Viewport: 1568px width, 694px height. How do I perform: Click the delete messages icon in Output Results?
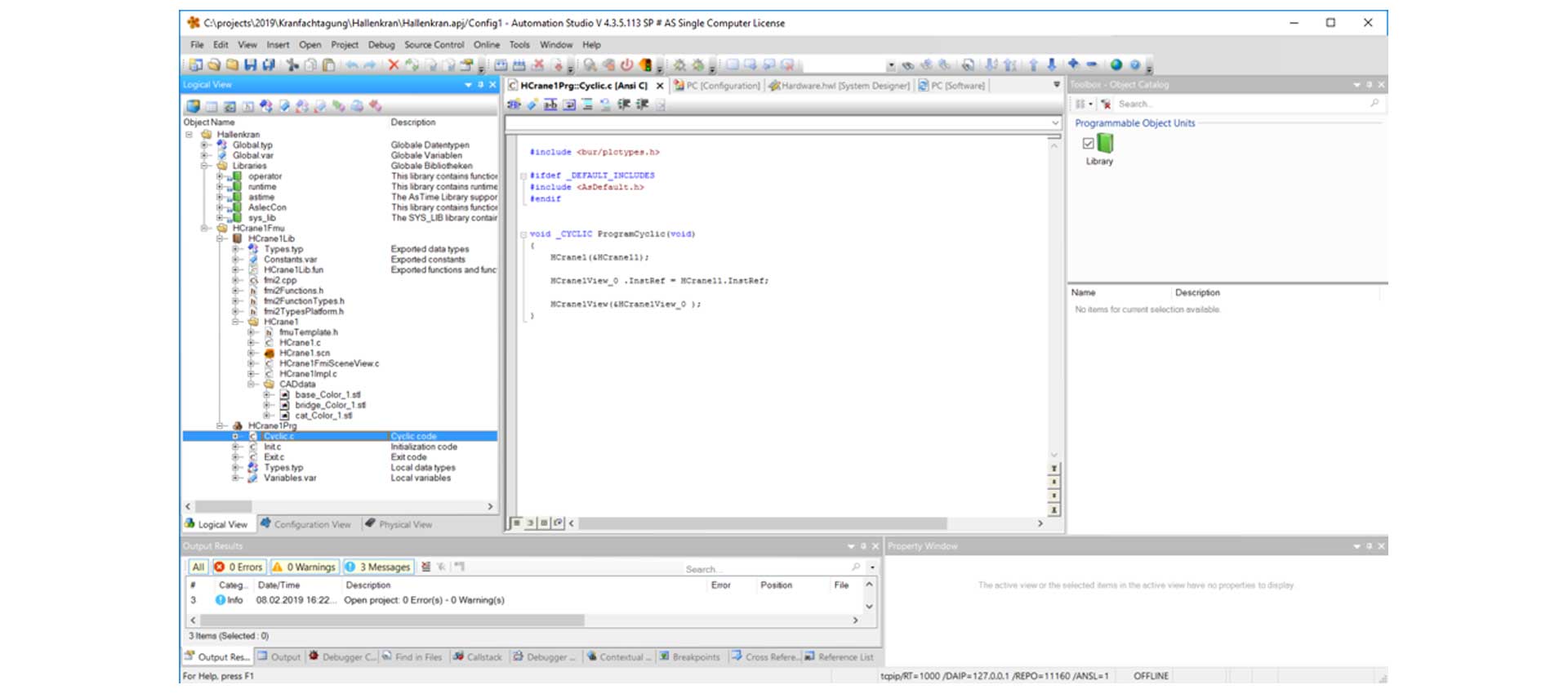pyautogui.click(x=425, y=567)
